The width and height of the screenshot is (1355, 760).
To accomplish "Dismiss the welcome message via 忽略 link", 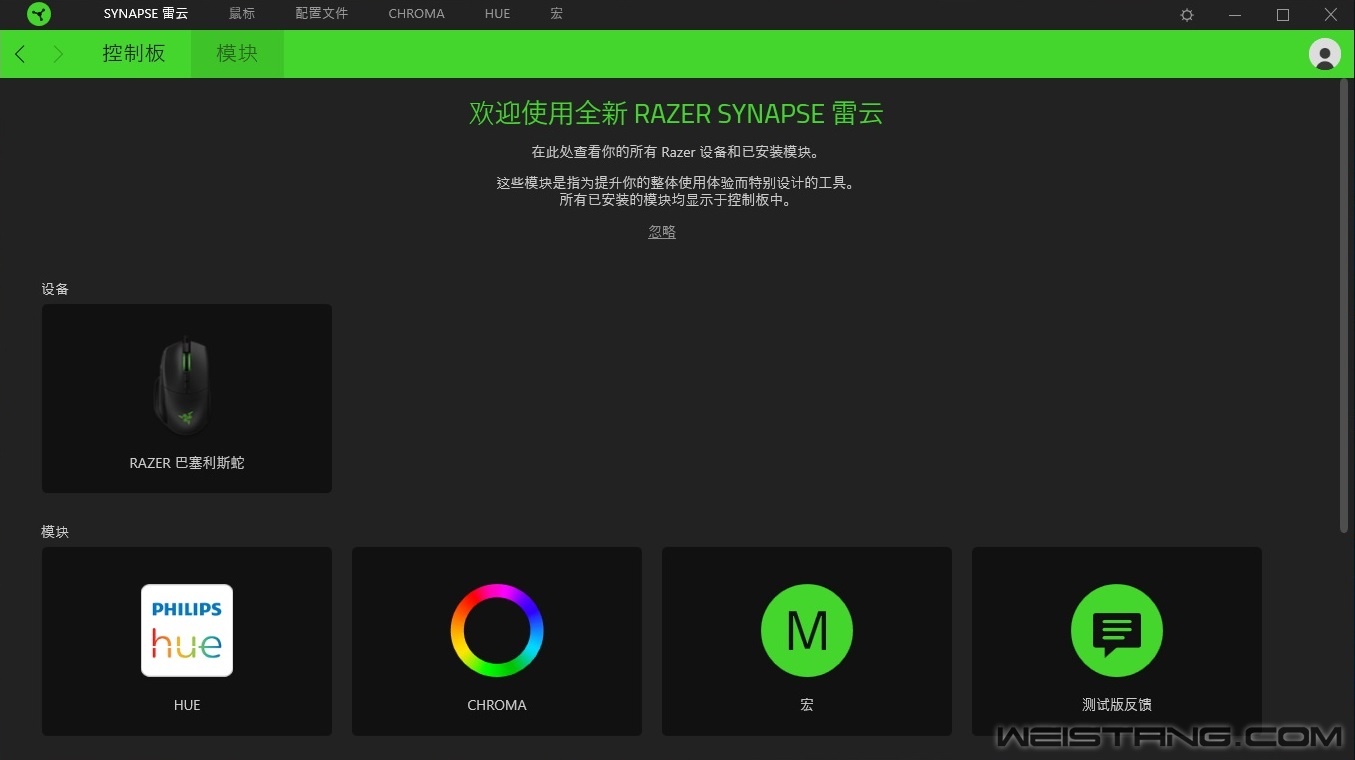I will click(x=662, y=231).
